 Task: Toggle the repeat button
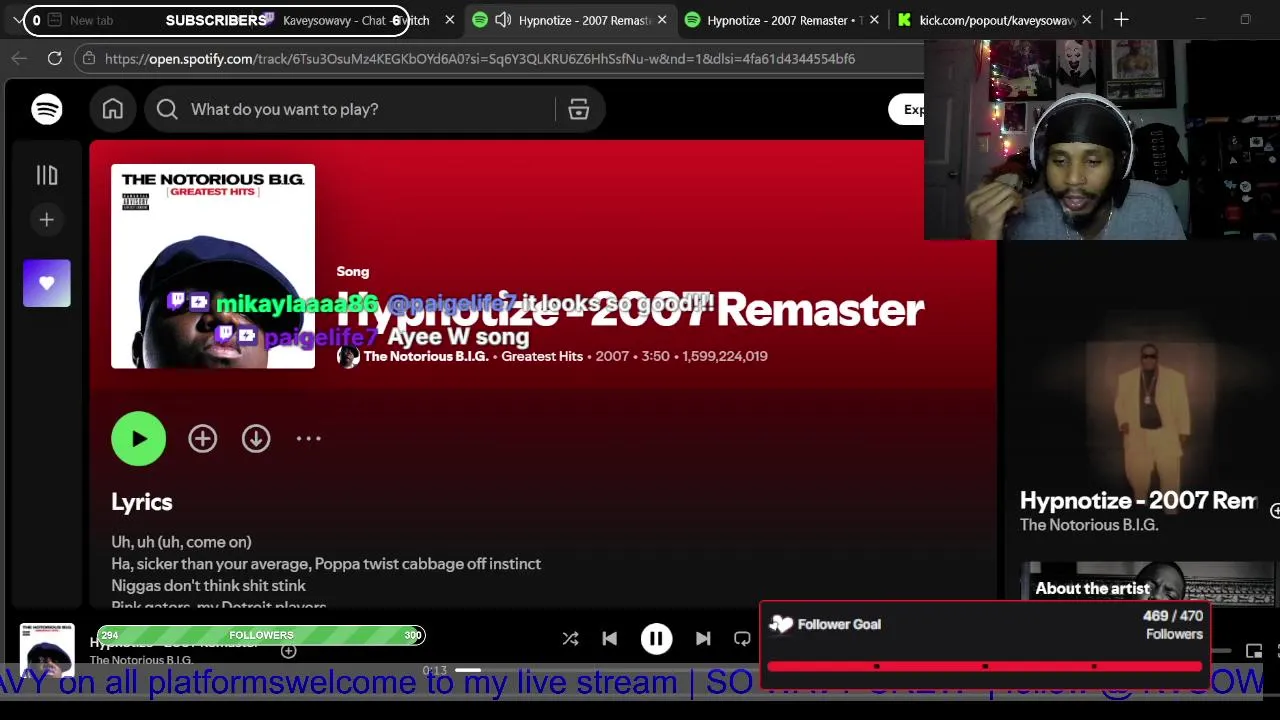click(x=742, y=638)
